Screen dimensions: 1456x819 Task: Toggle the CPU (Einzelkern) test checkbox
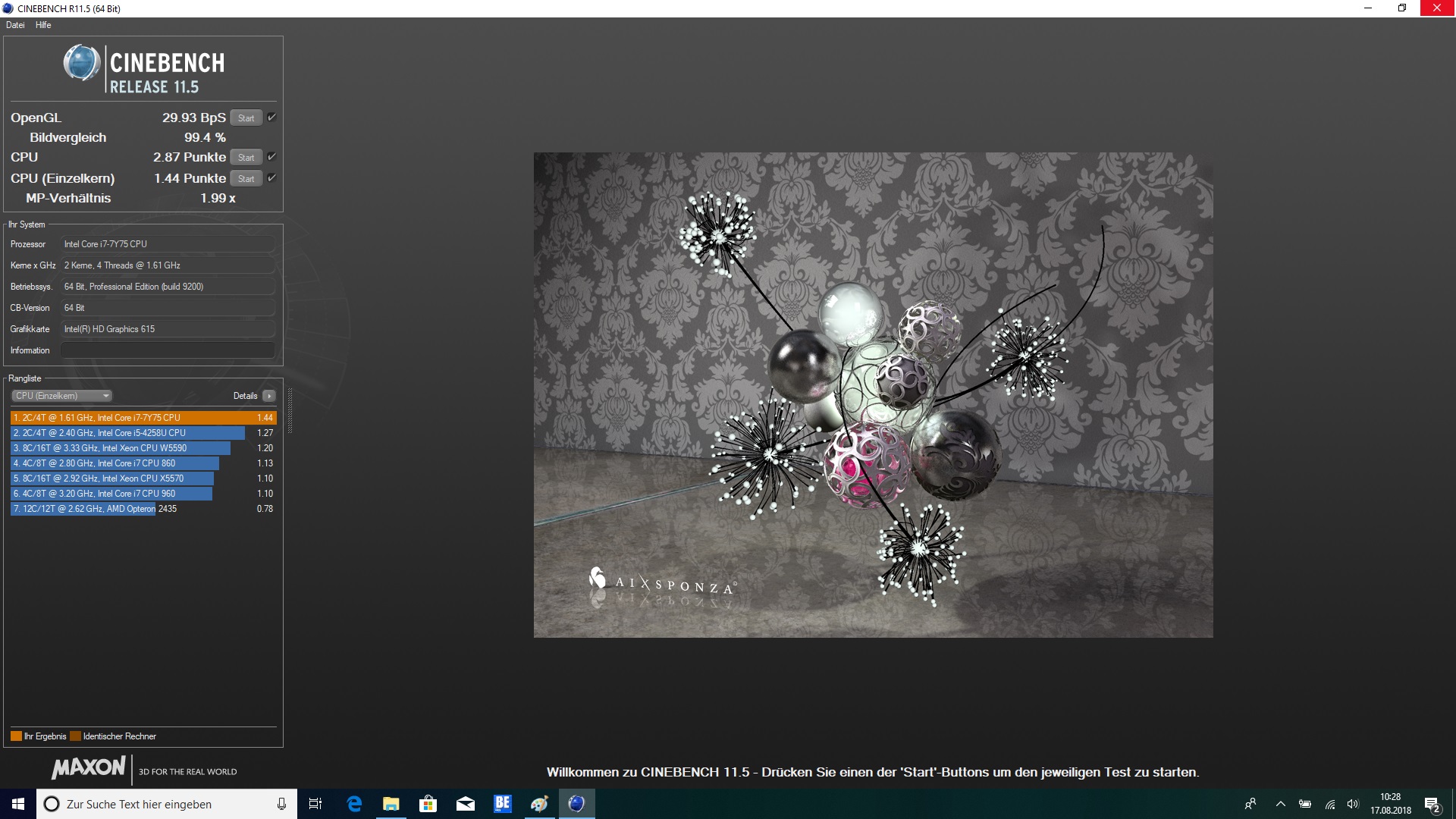pyautogui.click(x=271, y=177)
